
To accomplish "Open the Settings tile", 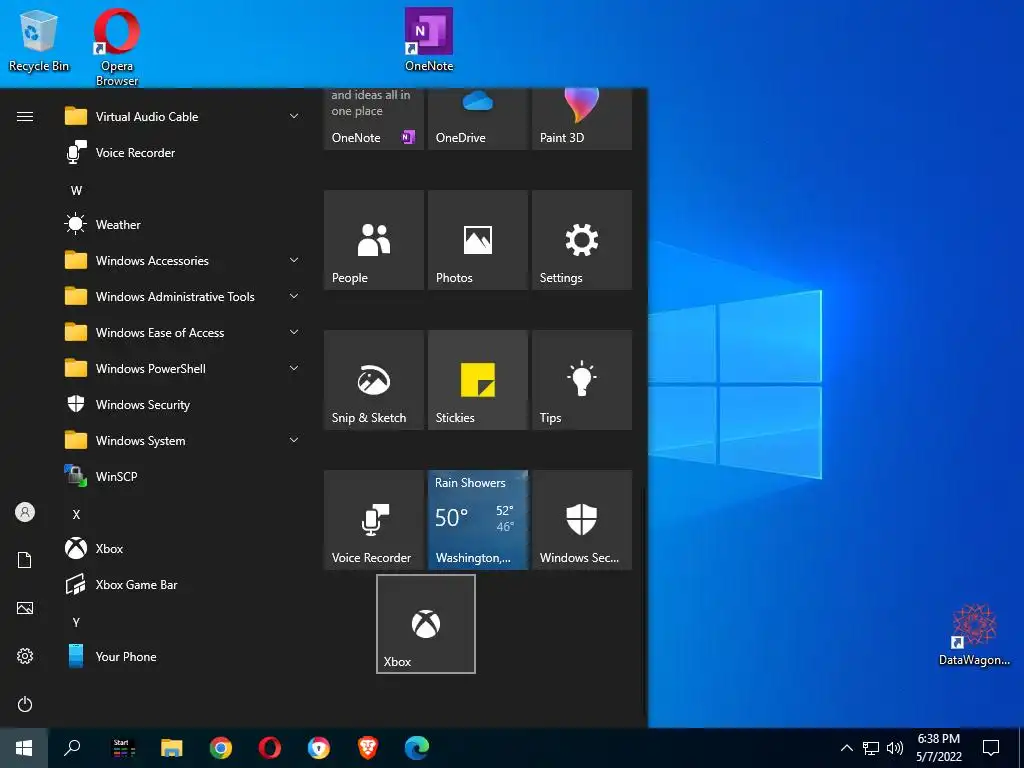I will [x=582, y=240].
